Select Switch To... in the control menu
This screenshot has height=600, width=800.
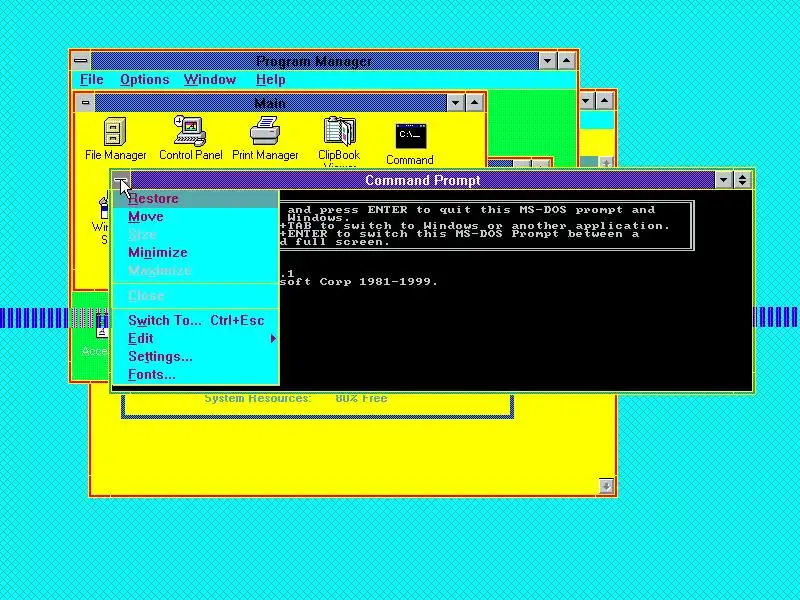[195, 320]
